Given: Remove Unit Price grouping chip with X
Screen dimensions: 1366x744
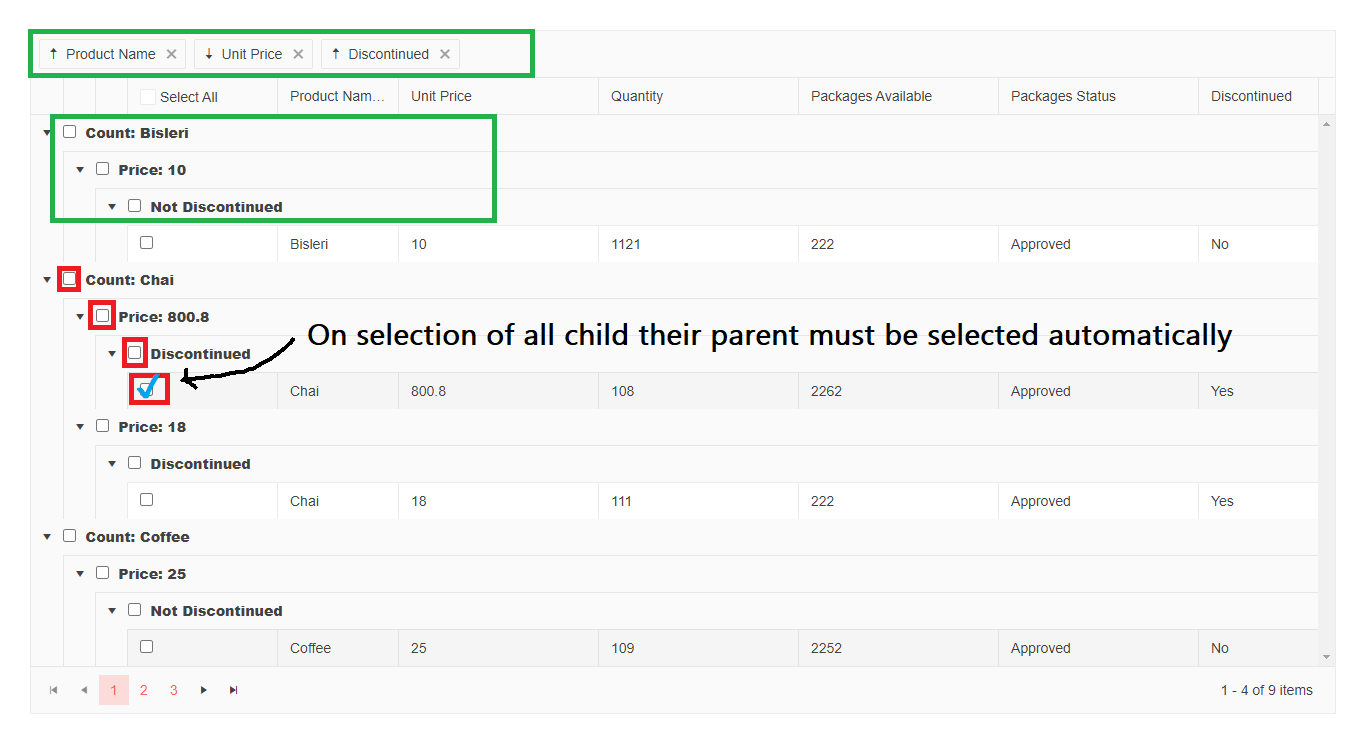Looking at the screenshot, I should point(298,54).
